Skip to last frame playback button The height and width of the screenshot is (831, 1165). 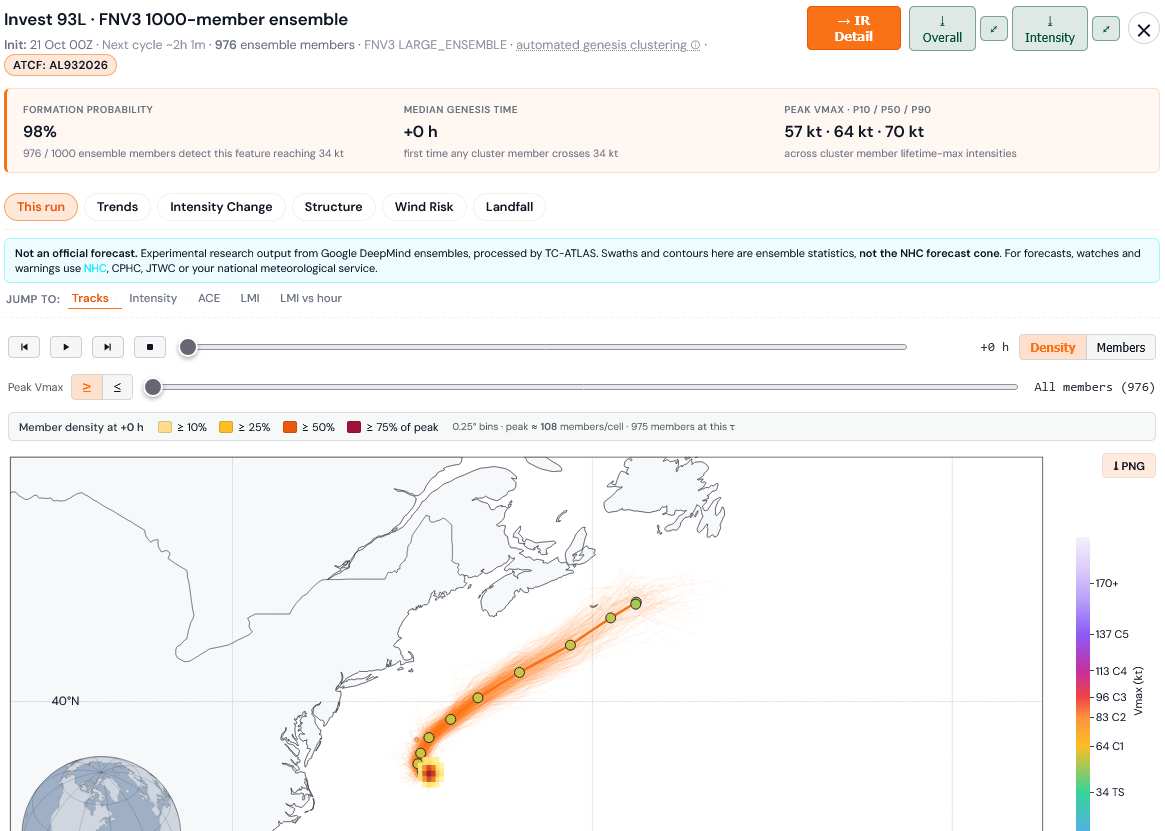(108, 347)
